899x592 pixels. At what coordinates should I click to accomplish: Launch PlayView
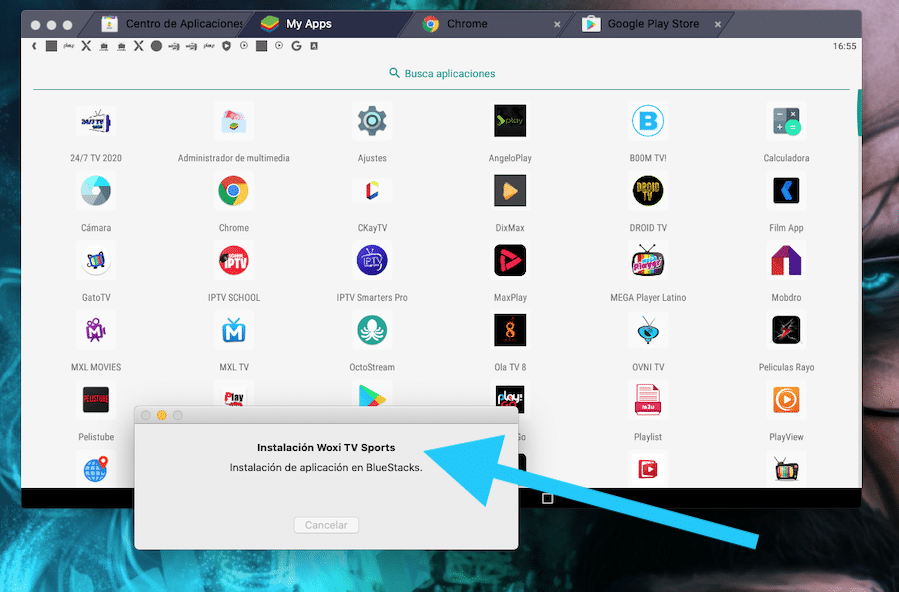[x=786, y=400]
